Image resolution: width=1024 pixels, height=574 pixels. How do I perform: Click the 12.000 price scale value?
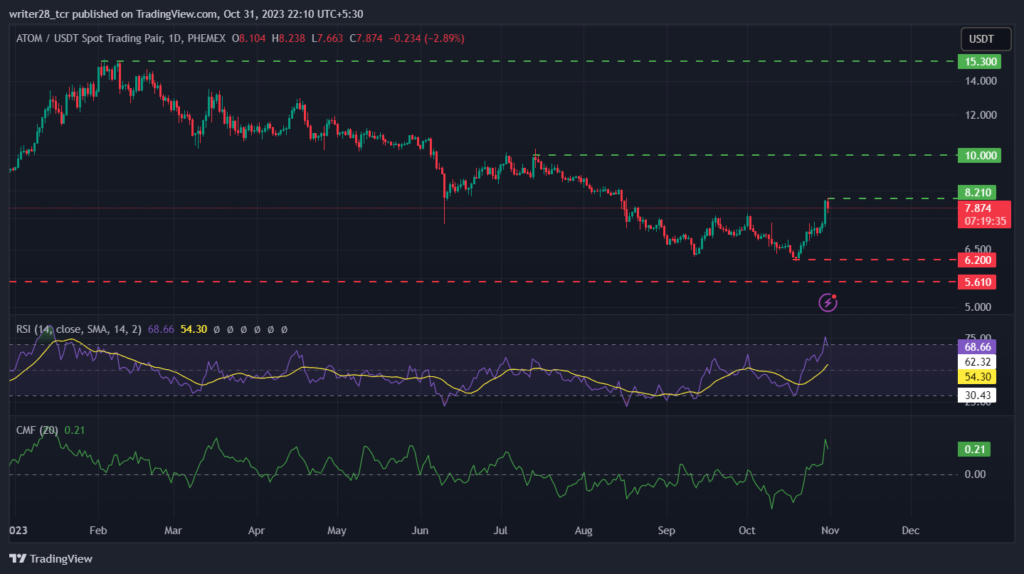981,115
